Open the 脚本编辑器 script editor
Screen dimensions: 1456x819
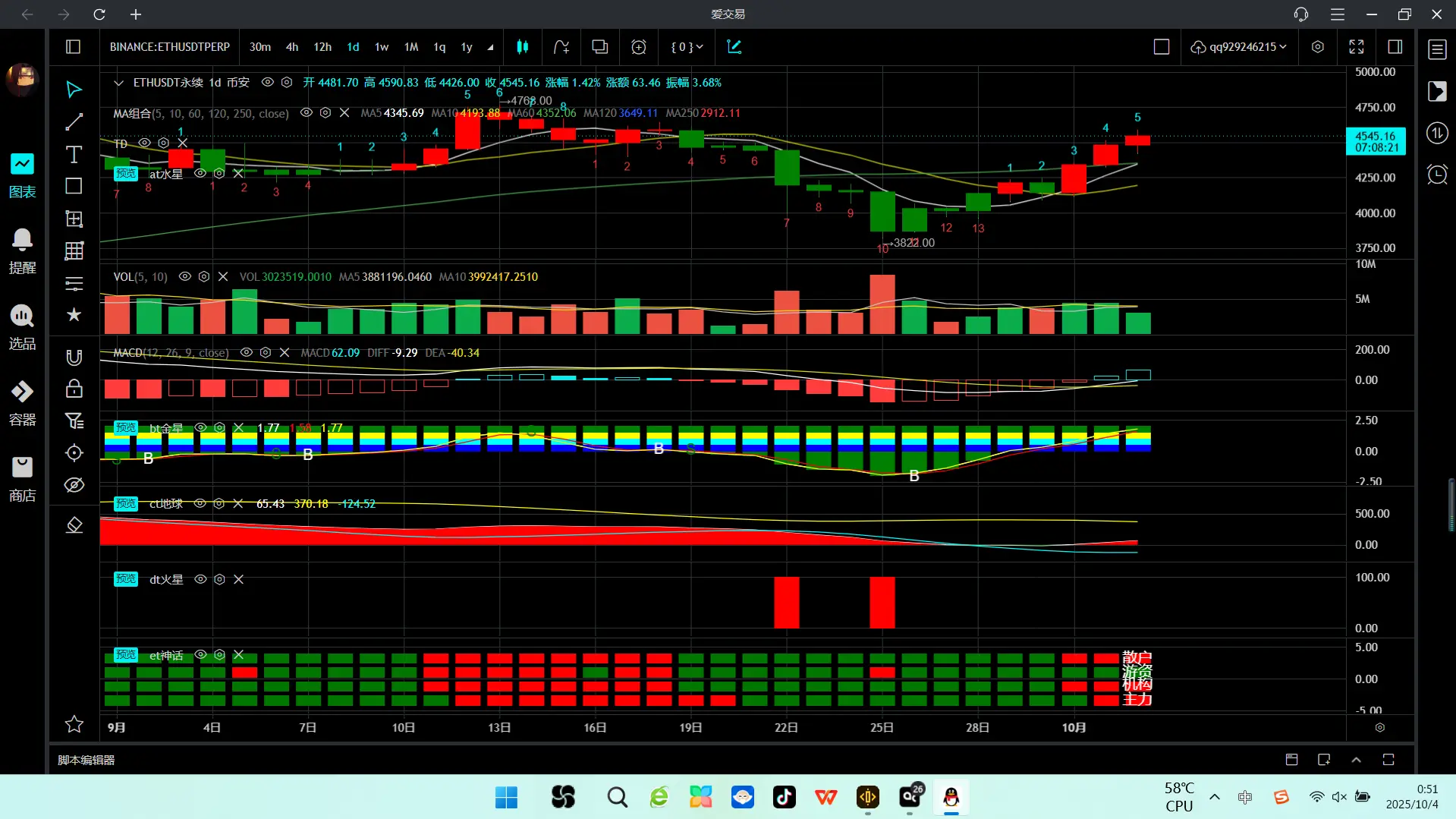pyautogui.click(x=86, y=760)
